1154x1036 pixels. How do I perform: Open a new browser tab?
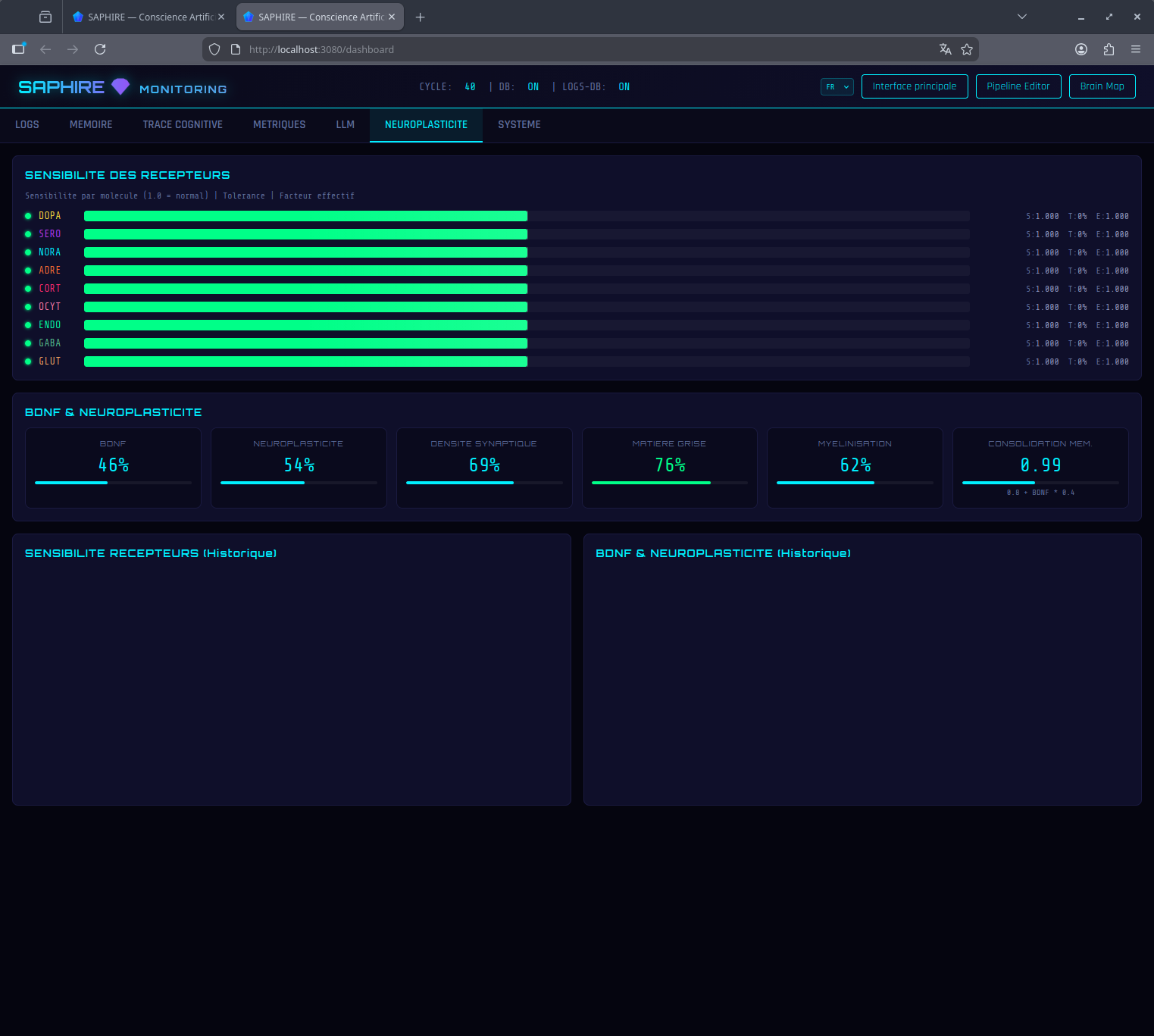point(420,17)
